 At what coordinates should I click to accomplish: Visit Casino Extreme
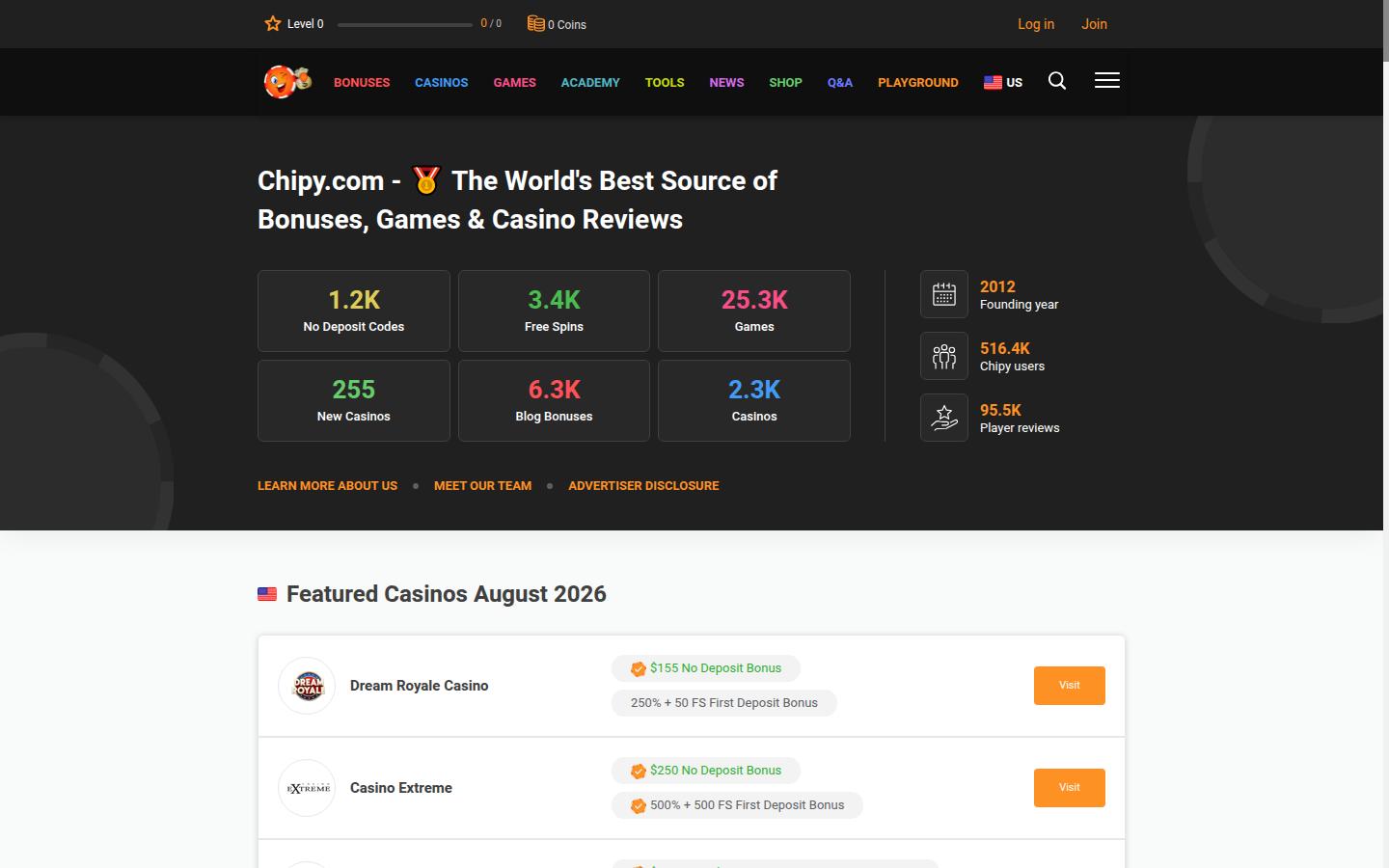click(1070, 788)
